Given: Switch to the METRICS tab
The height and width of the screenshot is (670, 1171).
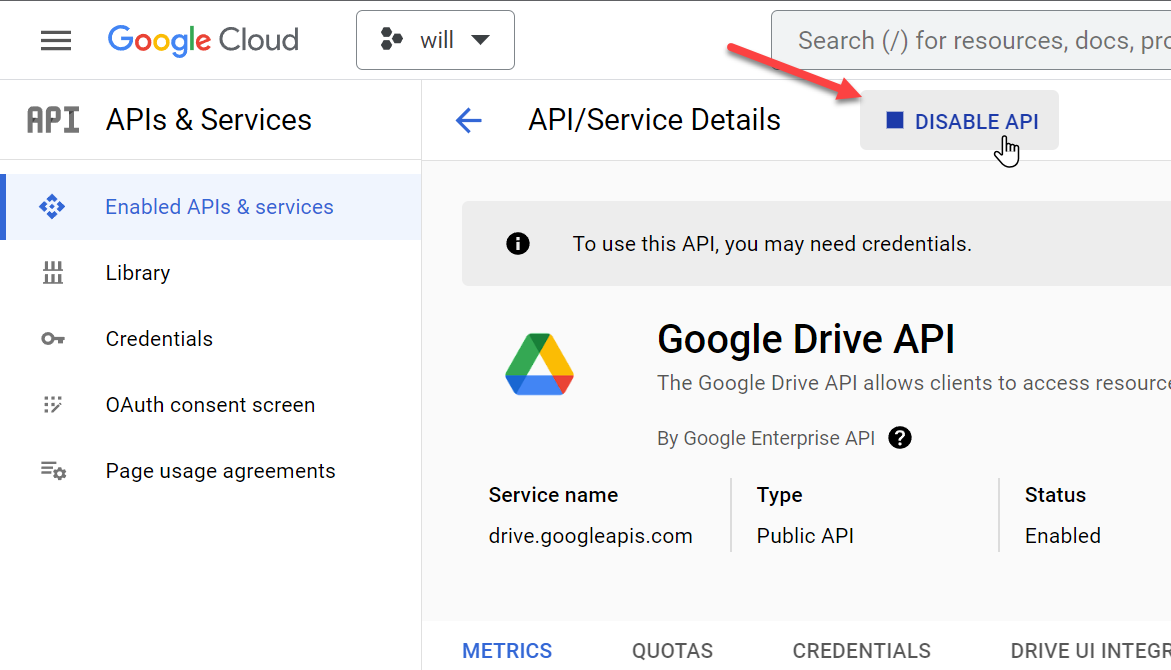Looking at the screenshot, I should 507,651.
